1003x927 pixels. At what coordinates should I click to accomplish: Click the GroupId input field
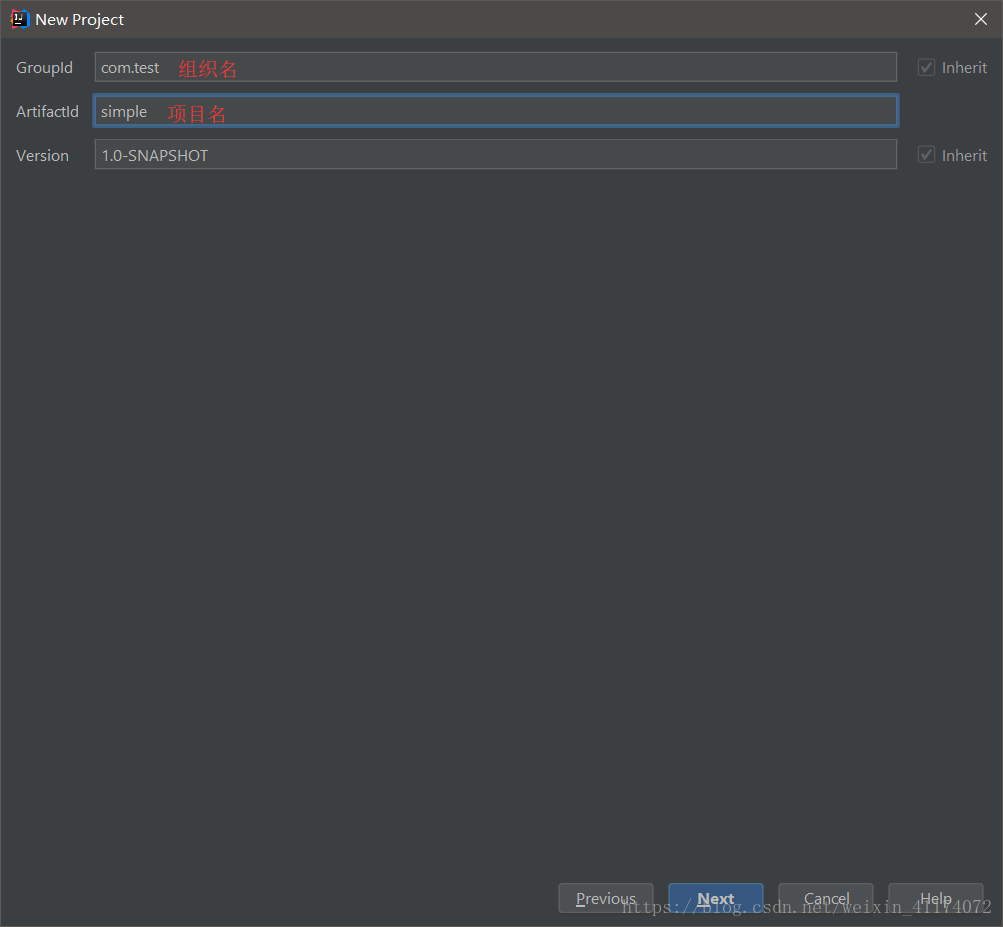coord(496,67)
